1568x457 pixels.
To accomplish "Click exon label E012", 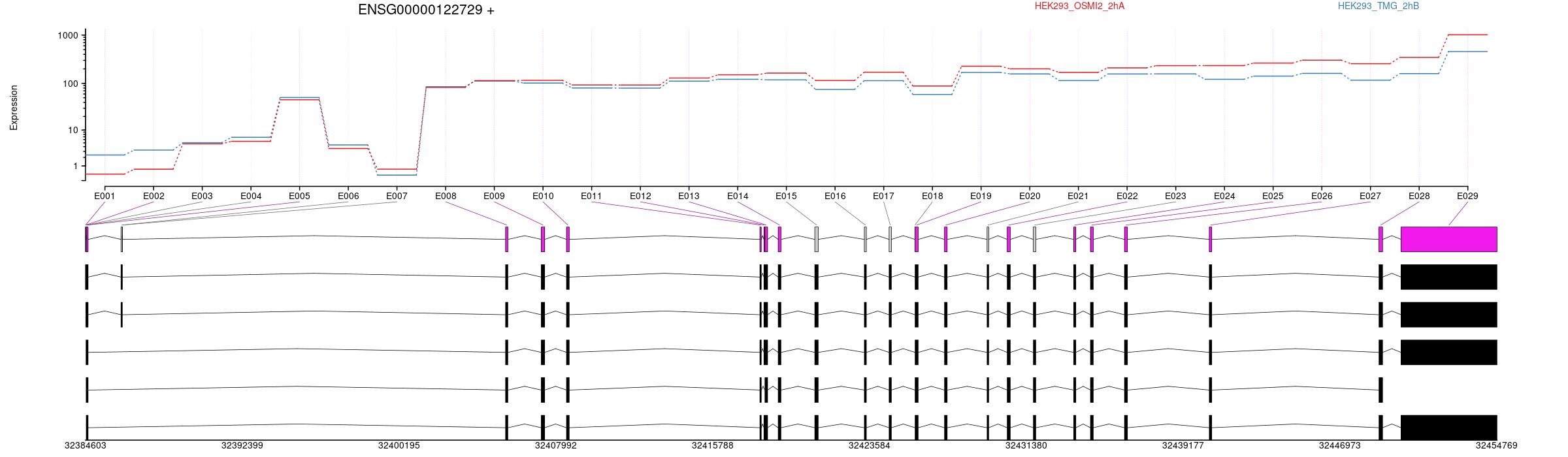I will click(x=640, y=196).
